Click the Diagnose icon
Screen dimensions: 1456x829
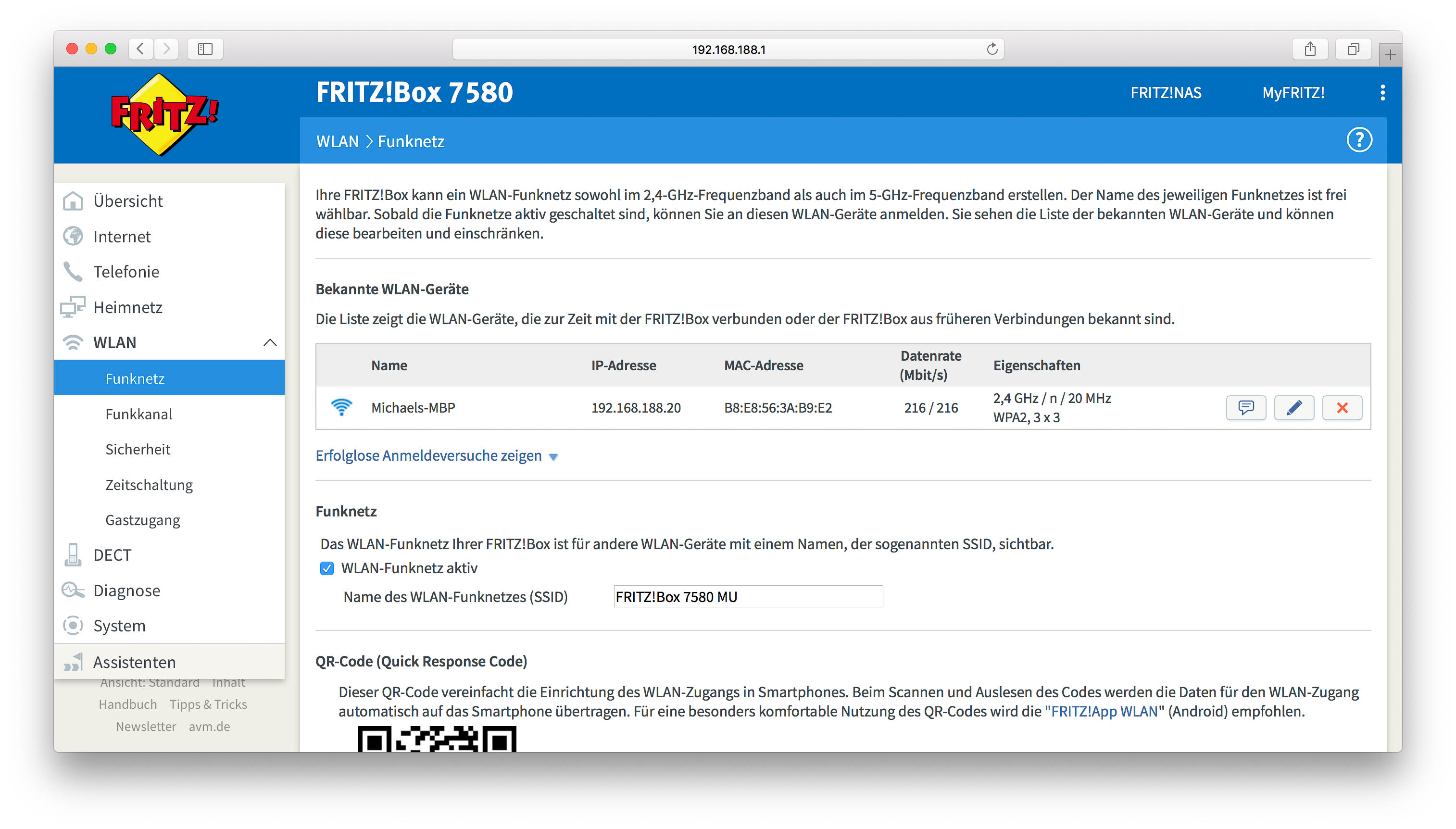coord(73,590)
